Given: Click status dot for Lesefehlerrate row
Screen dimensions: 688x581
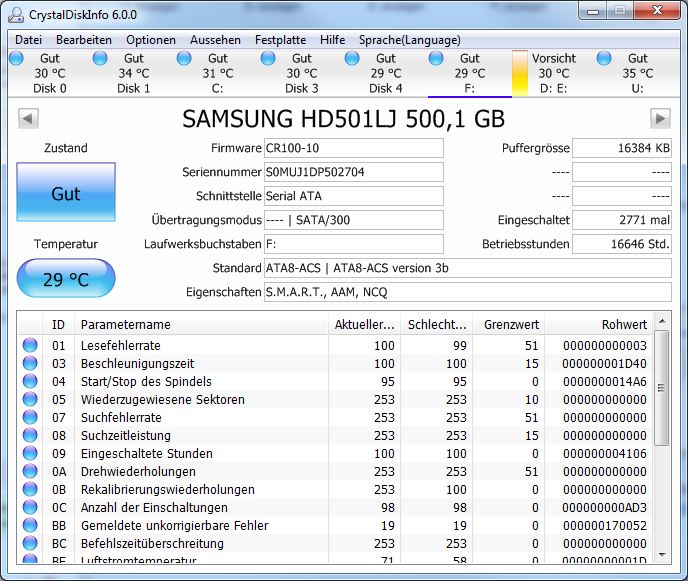Looking at the screenshot, I should (x=30, y=345).
